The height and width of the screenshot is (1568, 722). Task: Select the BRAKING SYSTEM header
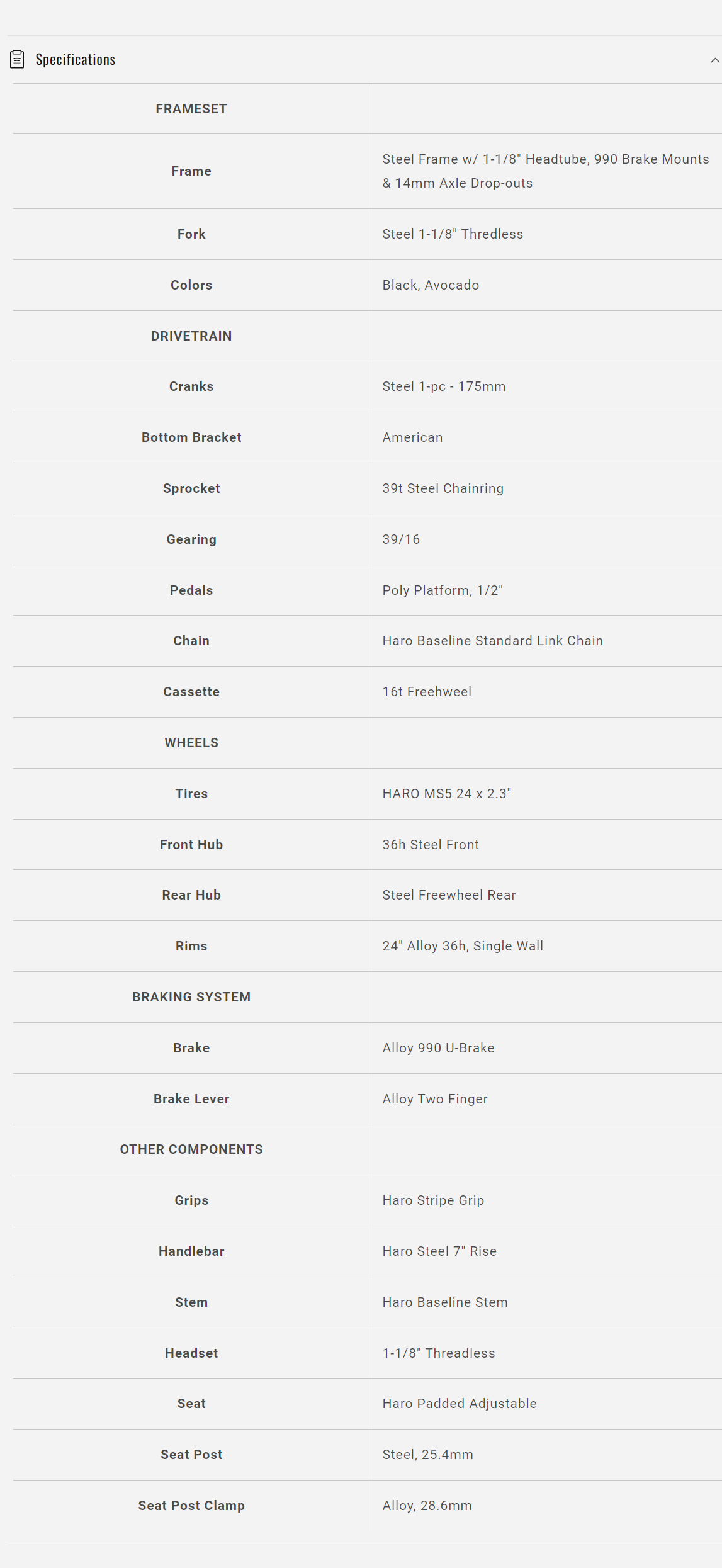coord(191,997)
